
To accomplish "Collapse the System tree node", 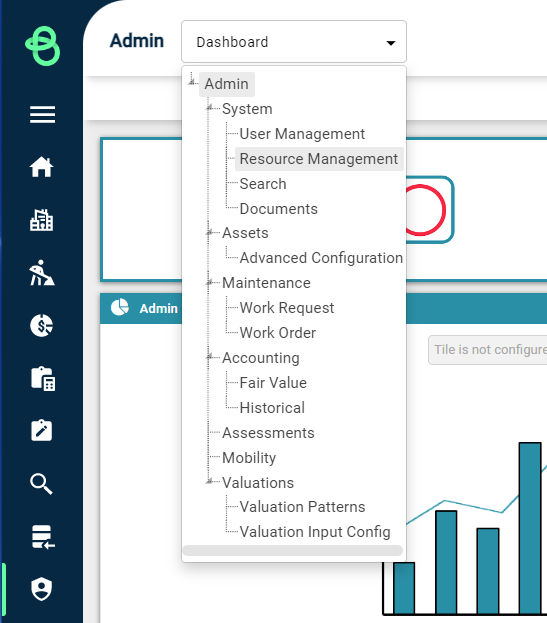I will coord(209,108).
